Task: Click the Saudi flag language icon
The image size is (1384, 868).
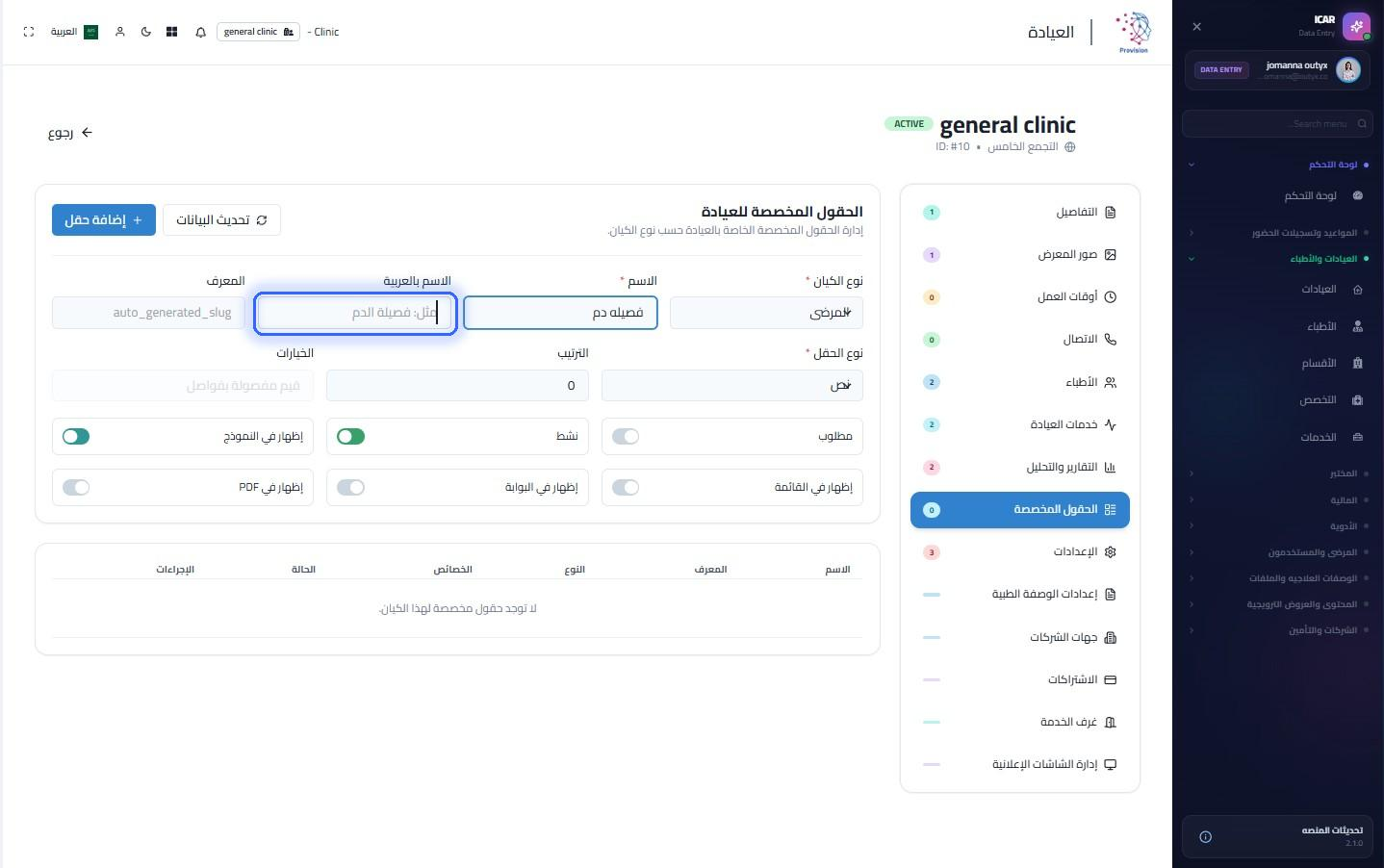Action: point(90,32)
